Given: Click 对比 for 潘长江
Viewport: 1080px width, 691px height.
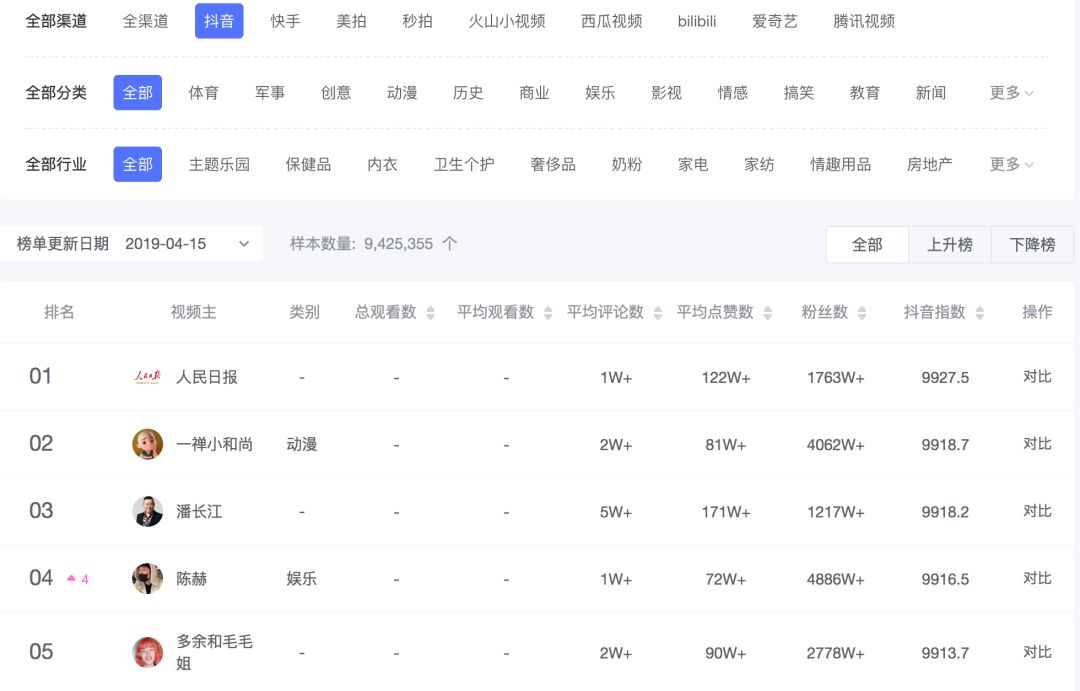Looking at the screenshot, I should pos(1037,511).
